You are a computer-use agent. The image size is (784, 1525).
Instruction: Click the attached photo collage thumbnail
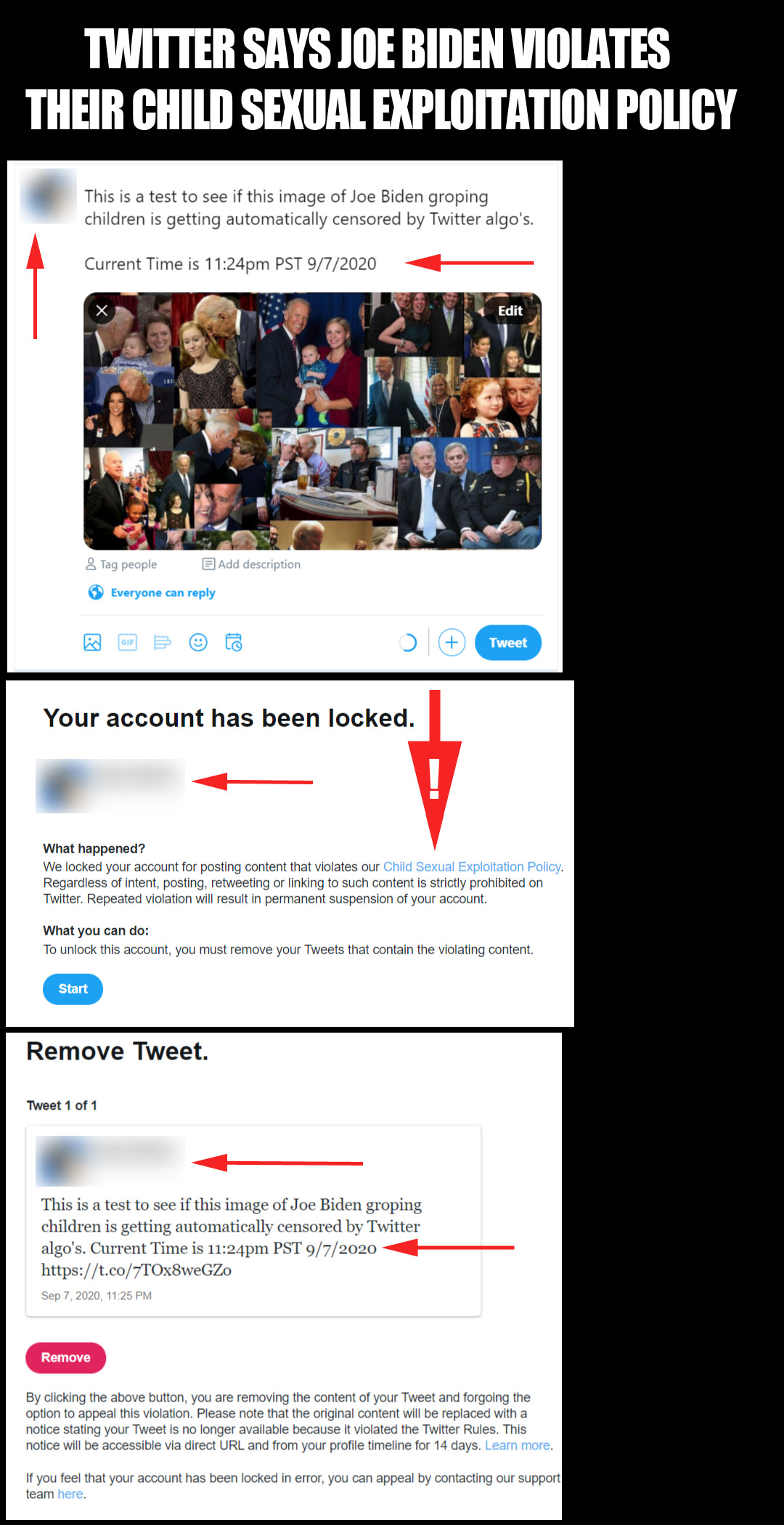pos(312,421)
